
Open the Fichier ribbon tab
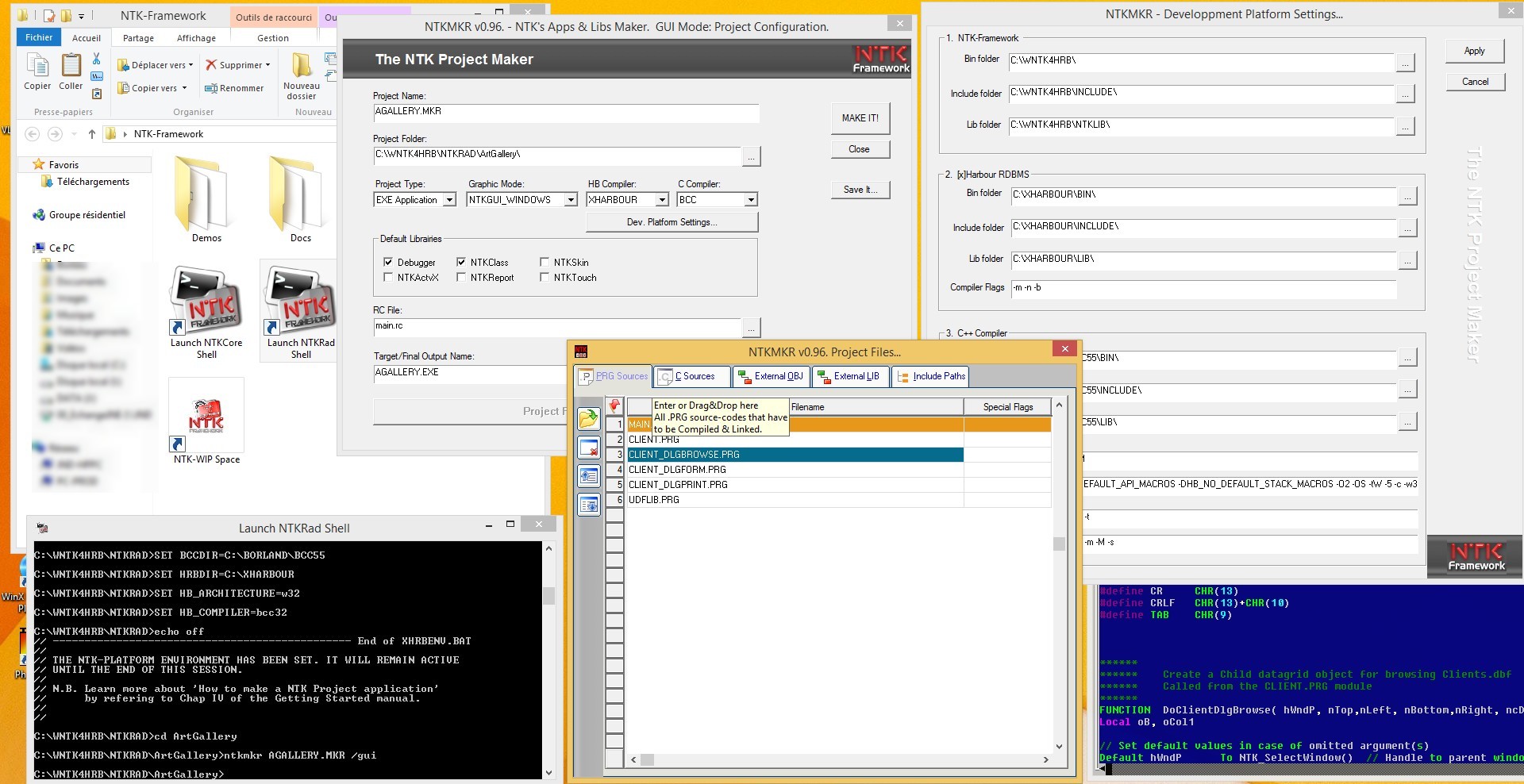pyautogui.click(x=39, y=37)
